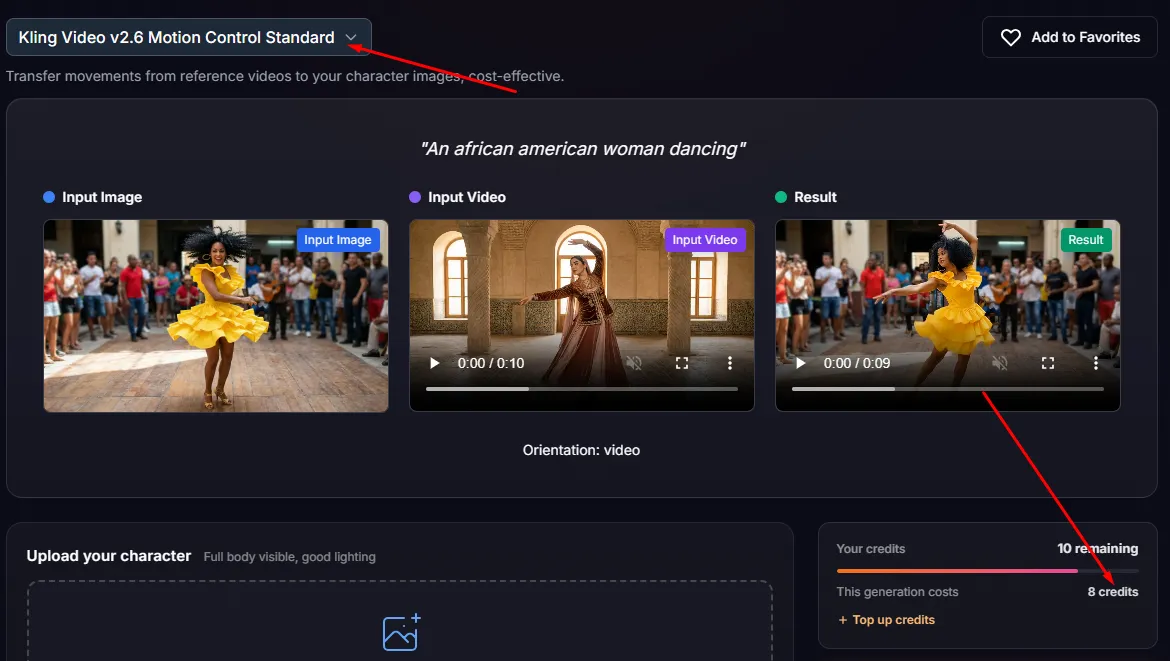Click the "Transfer movements from reference videos" description

coord(285,76)
